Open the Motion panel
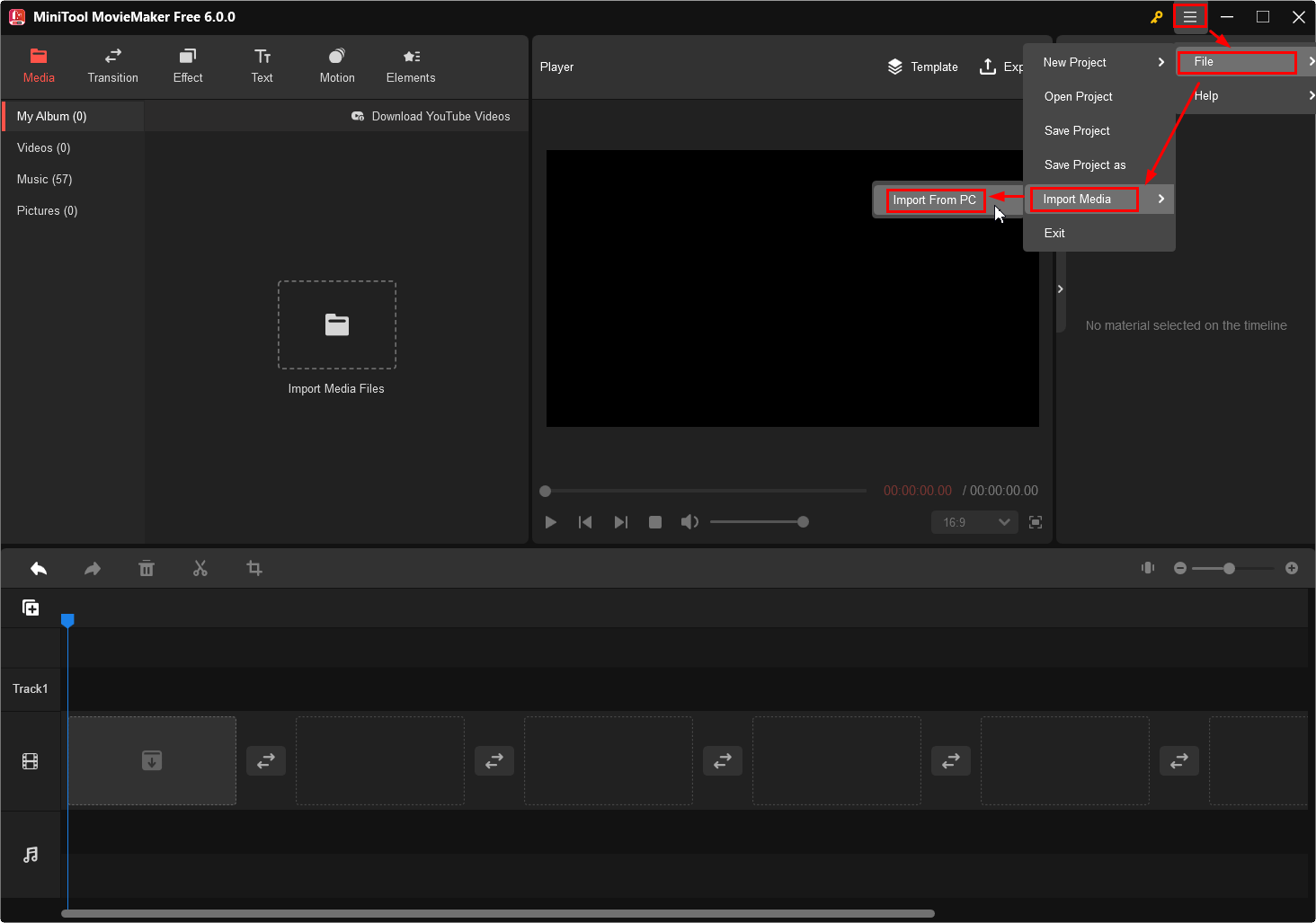 (x=336, y=66)
